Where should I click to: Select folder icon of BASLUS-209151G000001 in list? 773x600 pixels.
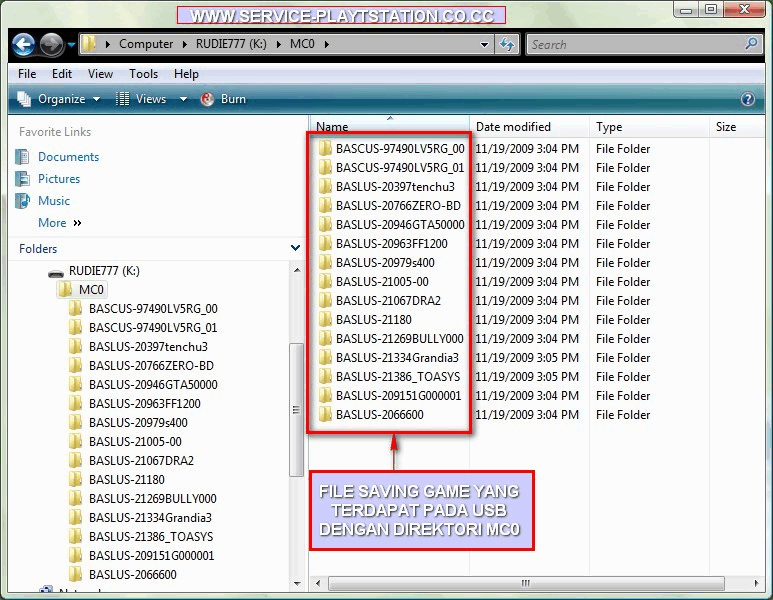click(325, 395)
